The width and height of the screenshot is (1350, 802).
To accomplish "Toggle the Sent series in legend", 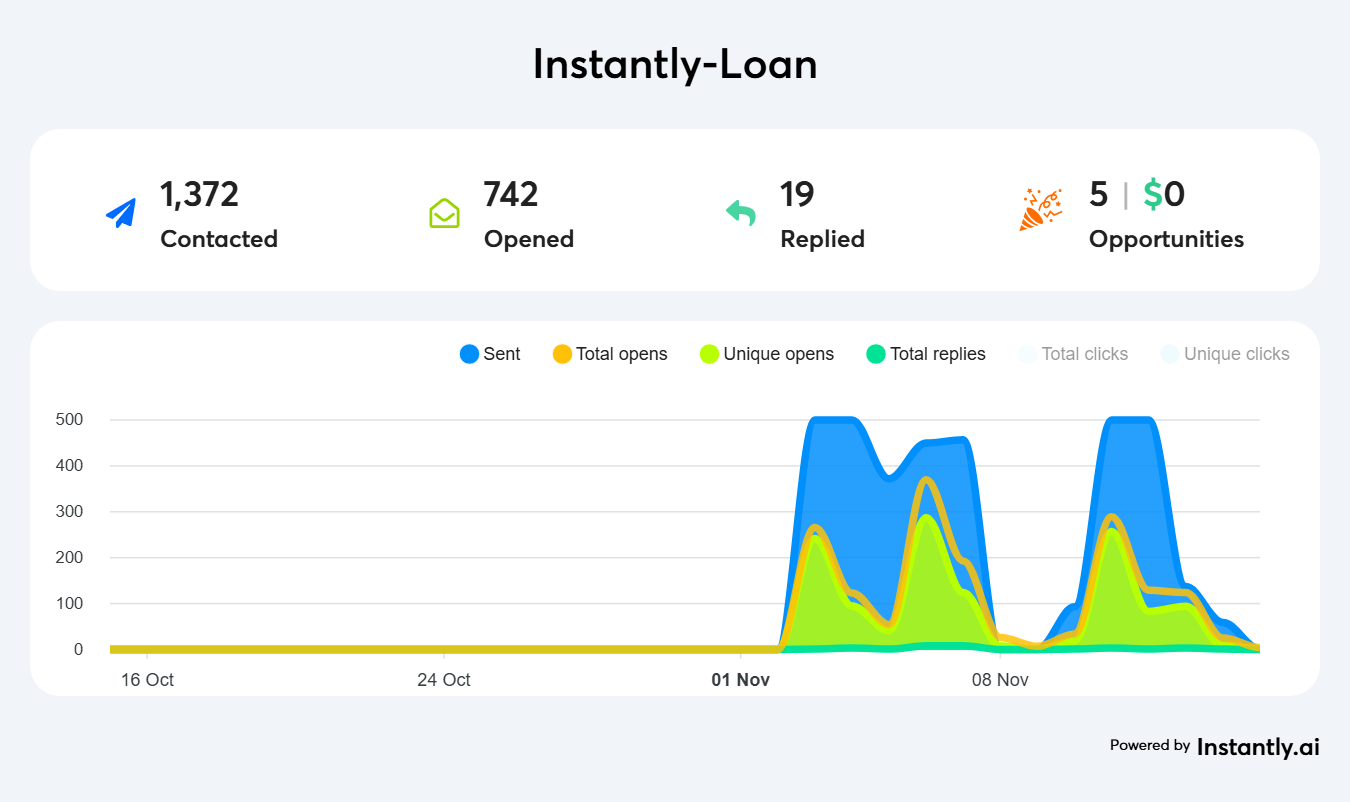I will [x=490, y=354].
